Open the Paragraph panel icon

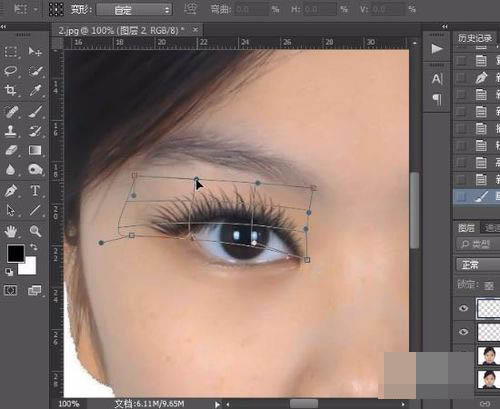437,99
